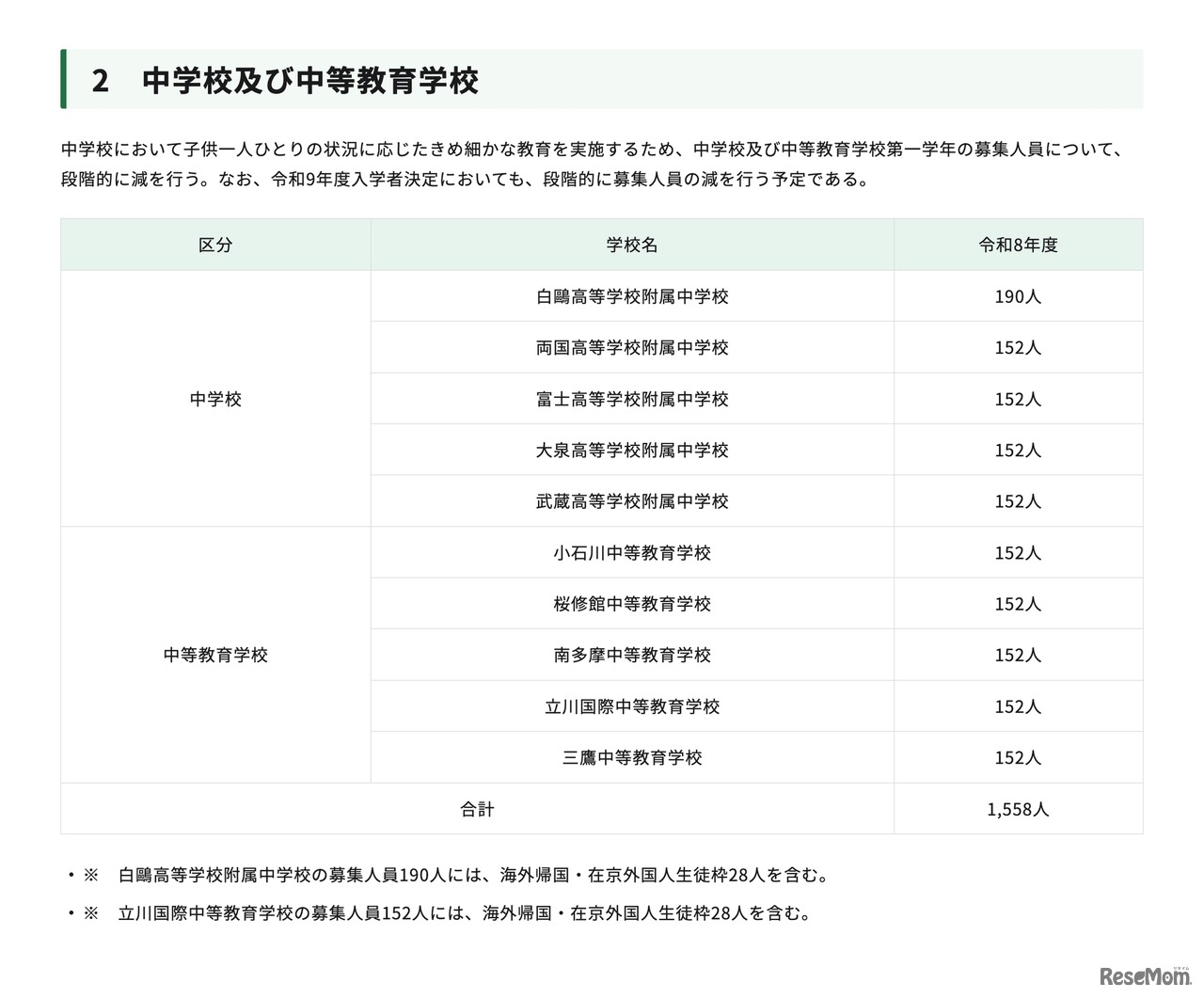The height and width of the screenshot is (998, 1204).
Task: Select the 白鷗高等学校附属中学校 row
Action: (x=631, y=295)
